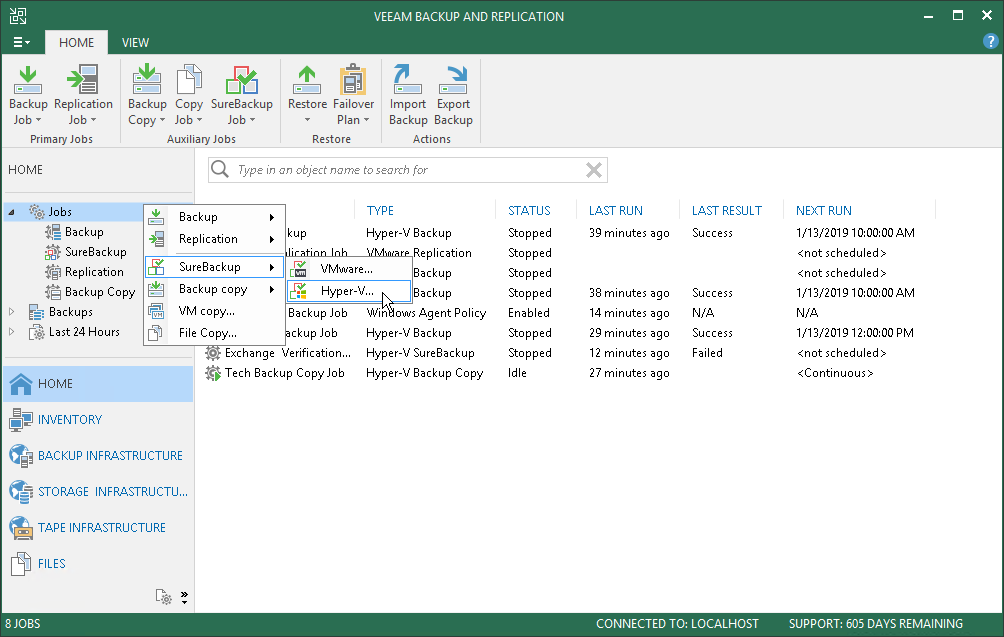The image size is (1004, 637).
Task: Expand the Last 24 Hours node
Action: [12, 332]
